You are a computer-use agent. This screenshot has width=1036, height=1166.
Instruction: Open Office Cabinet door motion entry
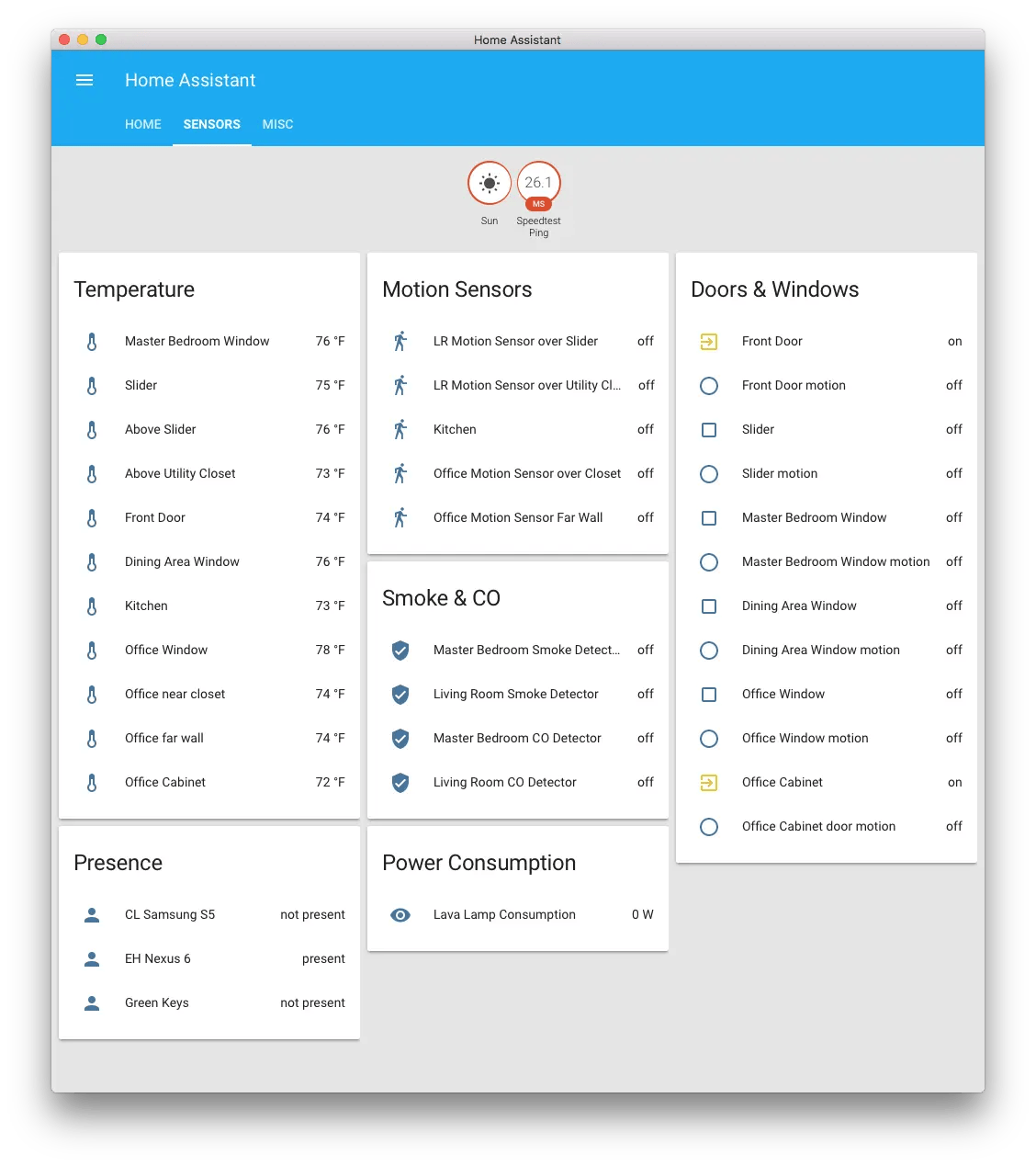[827, 826]
